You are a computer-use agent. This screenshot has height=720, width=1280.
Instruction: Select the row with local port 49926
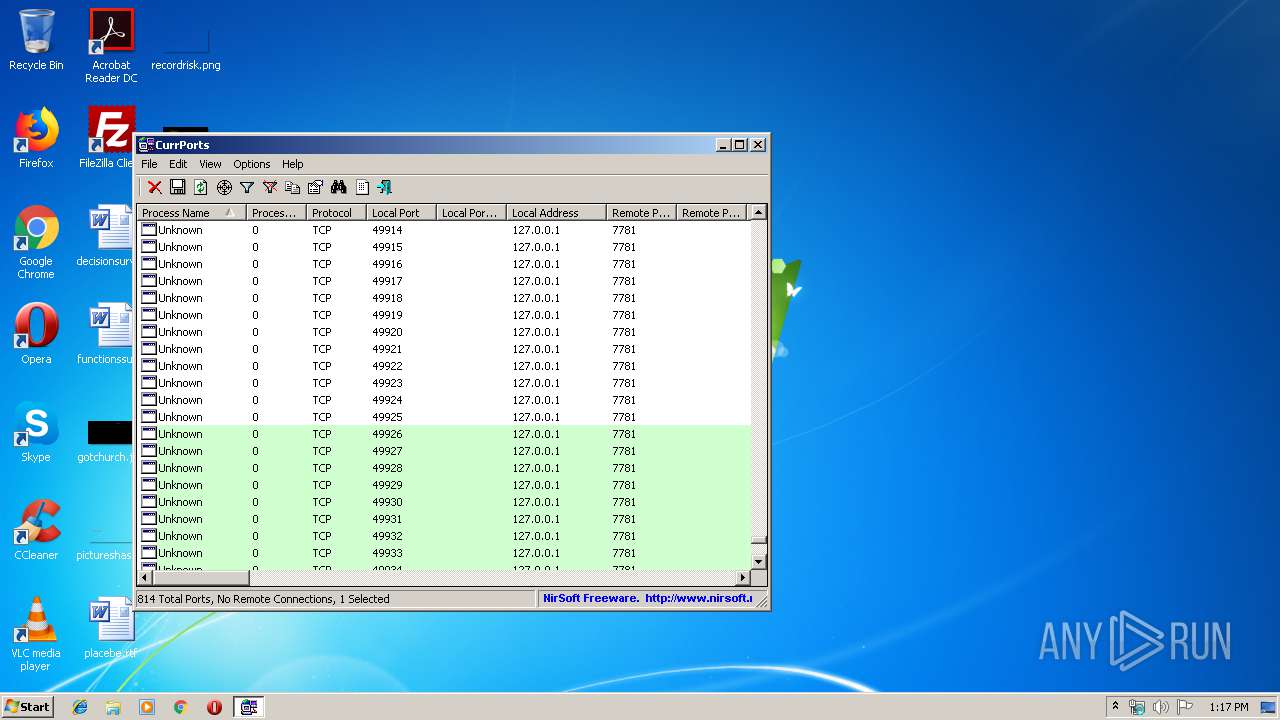pyautogui.click(x=444, y=434)
